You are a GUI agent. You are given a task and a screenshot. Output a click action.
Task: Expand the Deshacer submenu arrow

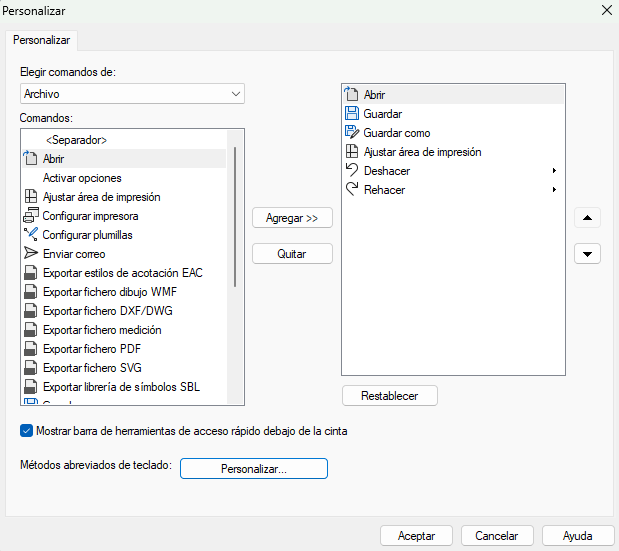click(x=554, y=171)
